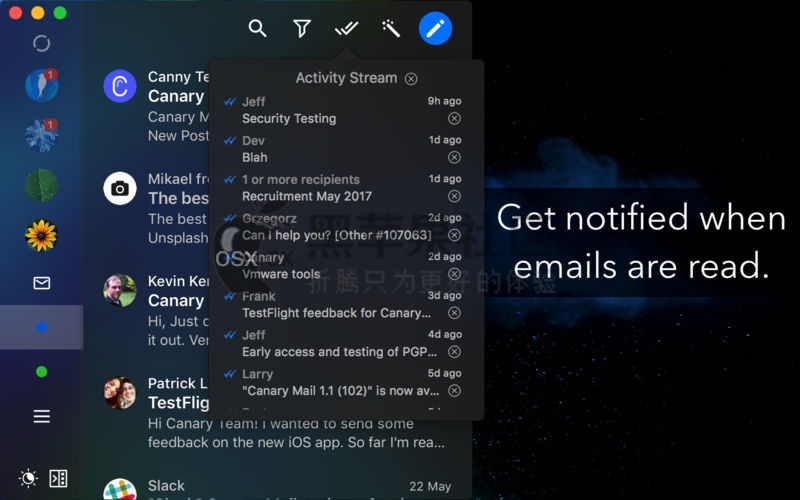The height and width of the screenshot is (500, 800).
Task: Select the bird account avatar with badge
Action: pyautogui.click(x=41, y=85)
